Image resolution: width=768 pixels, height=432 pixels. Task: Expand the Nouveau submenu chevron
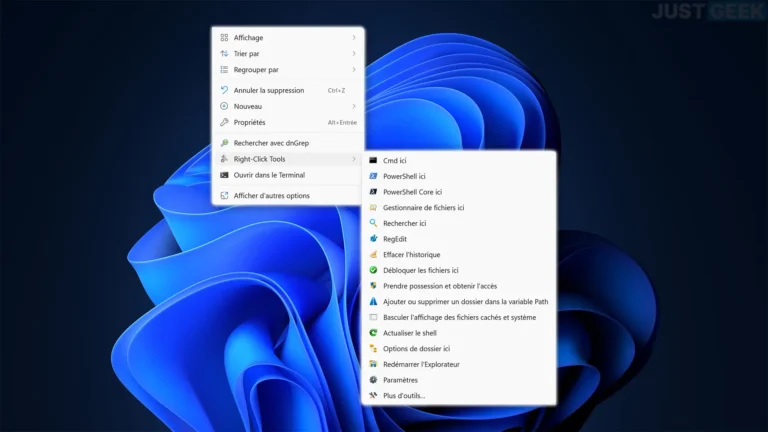pos(354,106)
